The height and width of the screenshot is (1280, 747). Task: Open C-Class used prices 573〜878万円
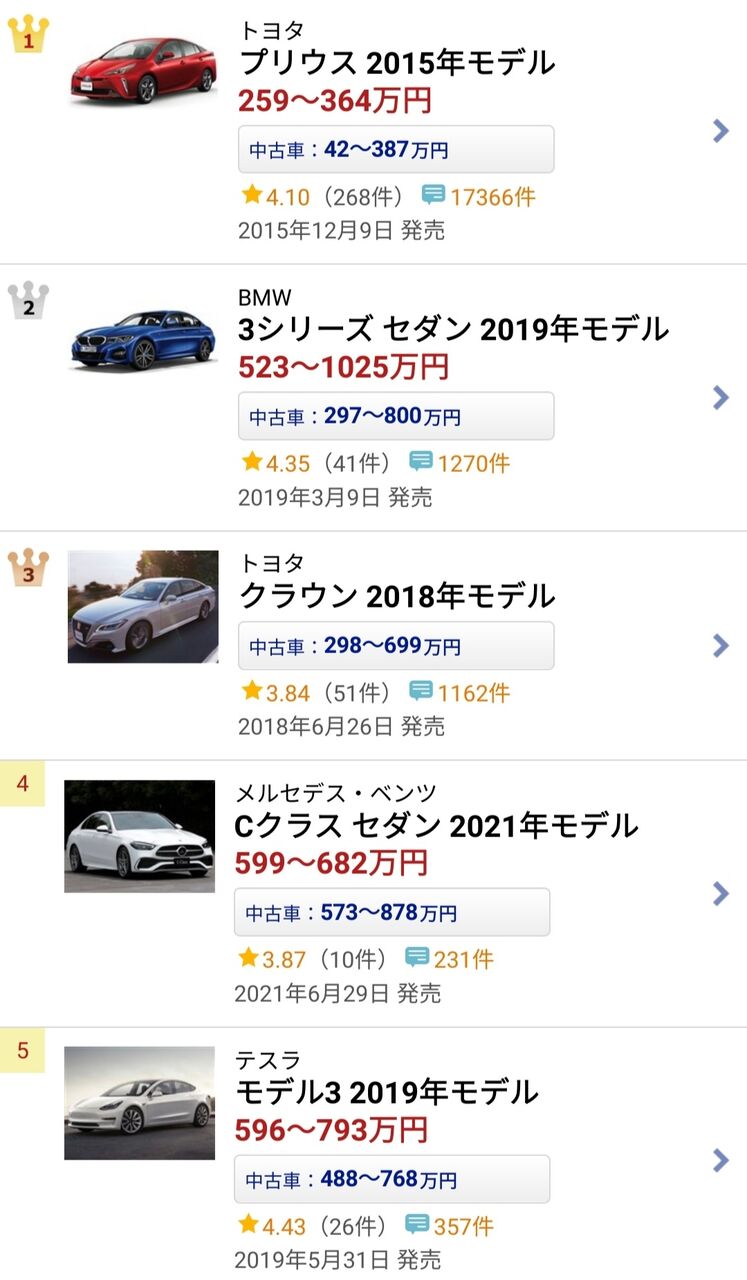click(392, 912)
